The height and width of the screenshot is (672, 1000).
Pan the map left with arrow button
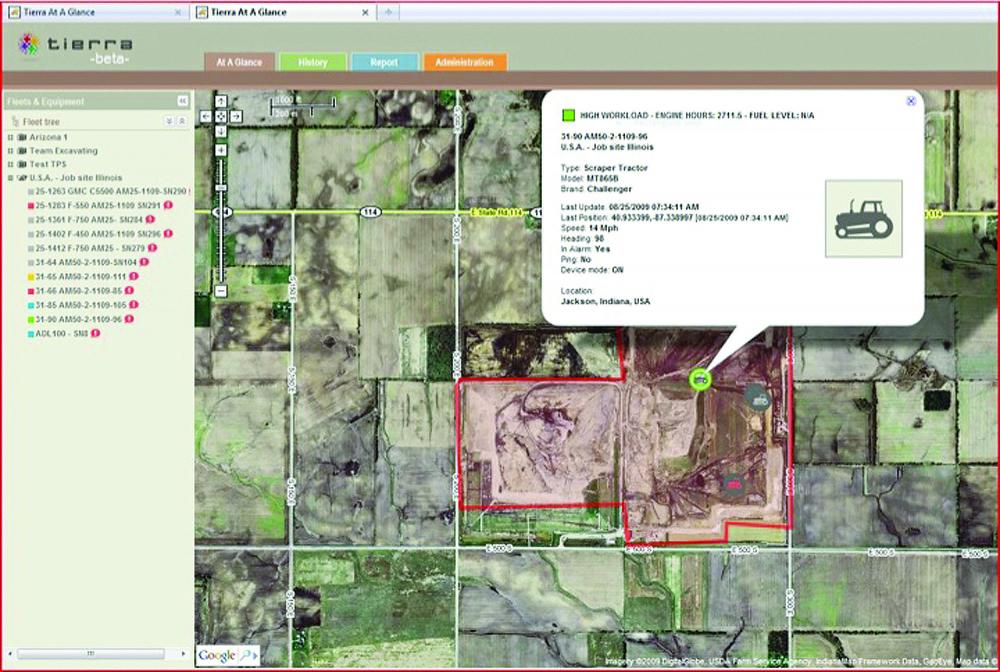click(206, 116)
